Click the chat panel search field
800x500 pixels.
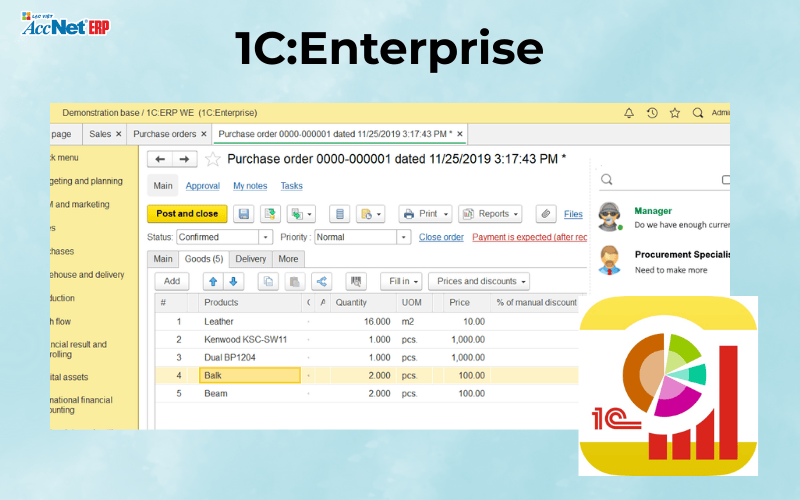point(666,179)
